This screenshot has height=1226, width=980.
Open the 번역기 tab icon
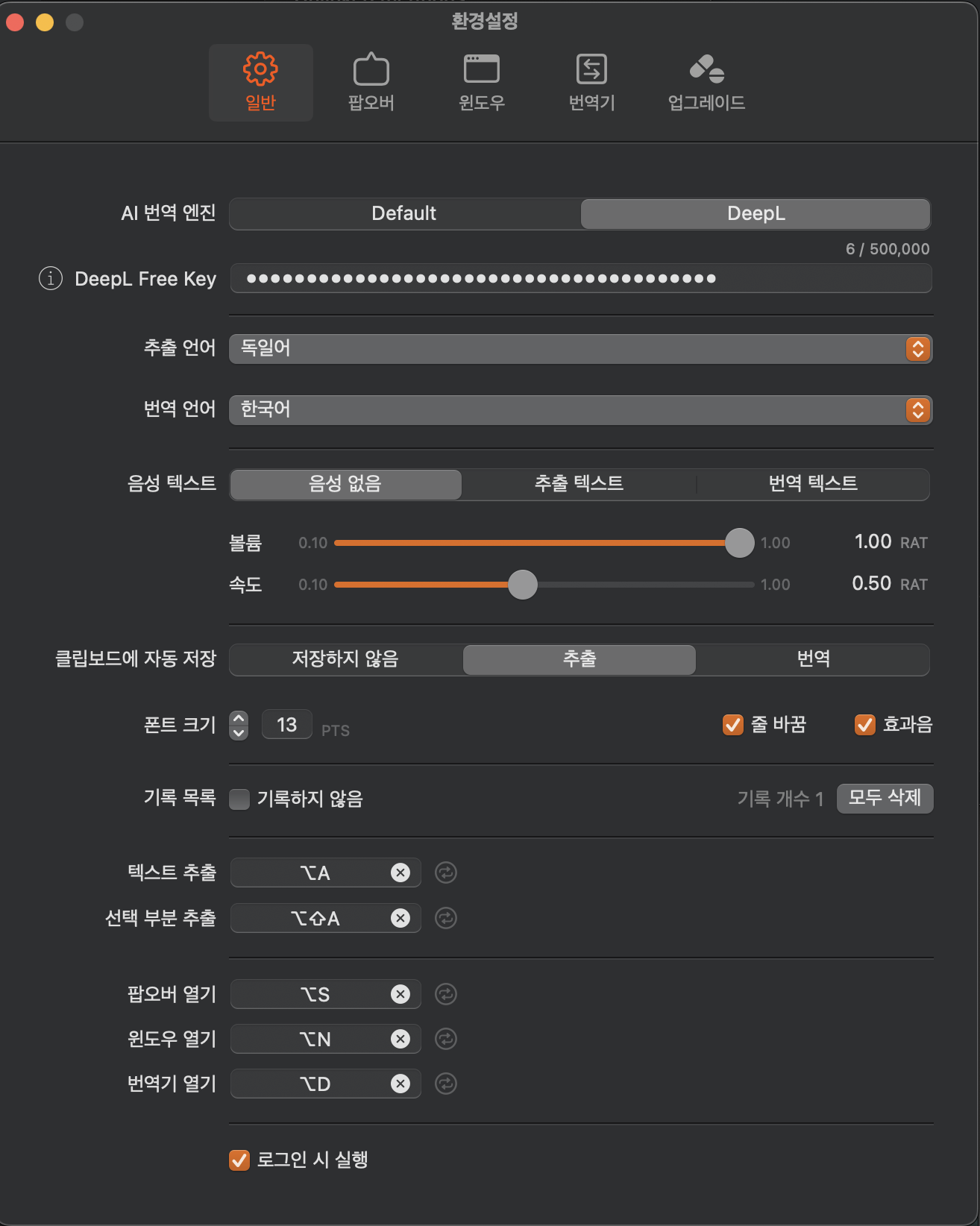591,69
